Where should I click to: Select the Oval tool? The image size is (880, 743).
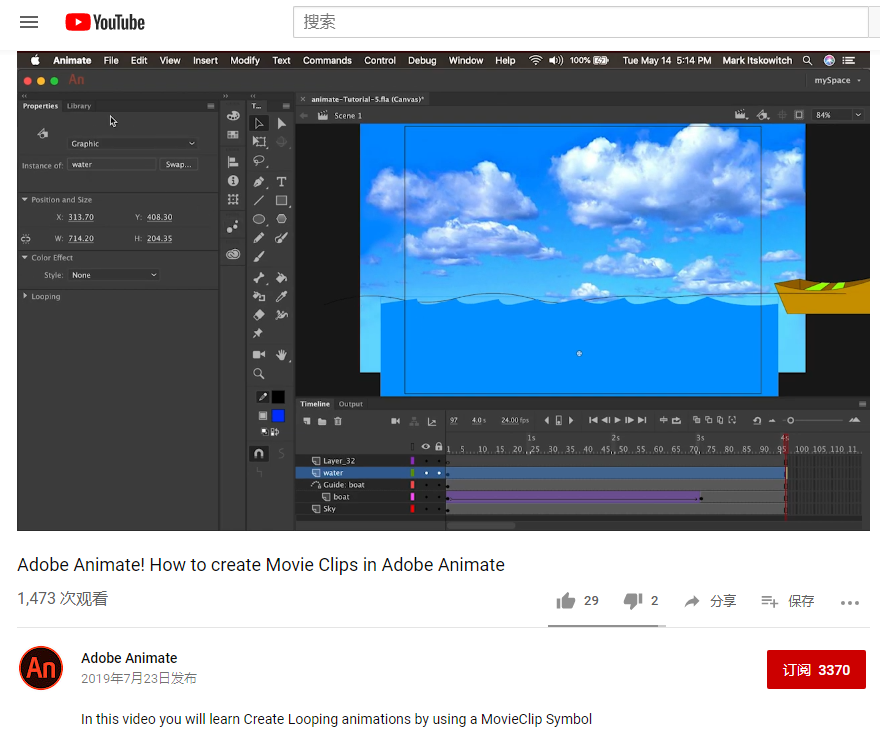click(259, 219)
